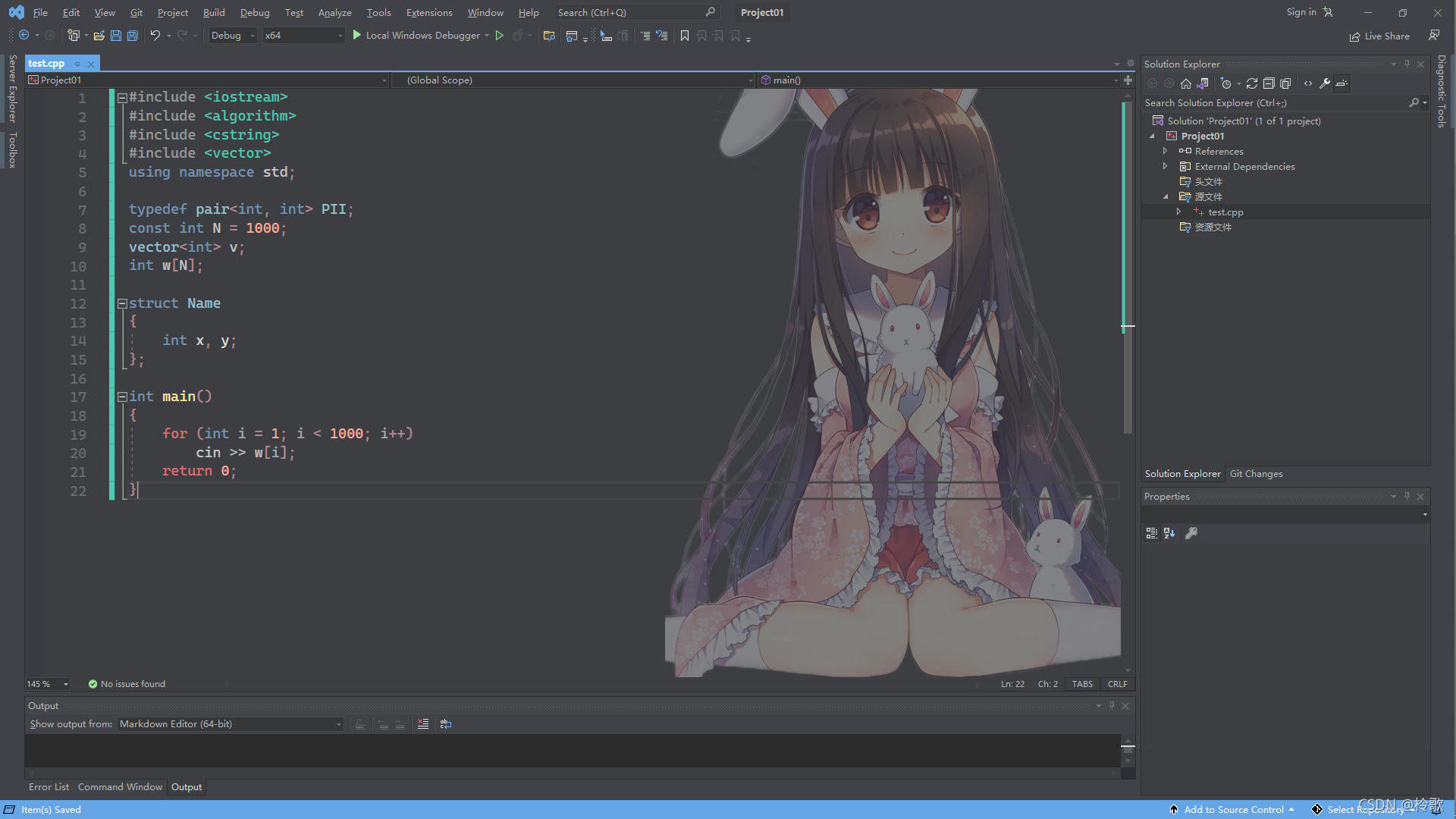
Task: Open Property Pages wrench in Properties panel
Action: click(1191, 533)
